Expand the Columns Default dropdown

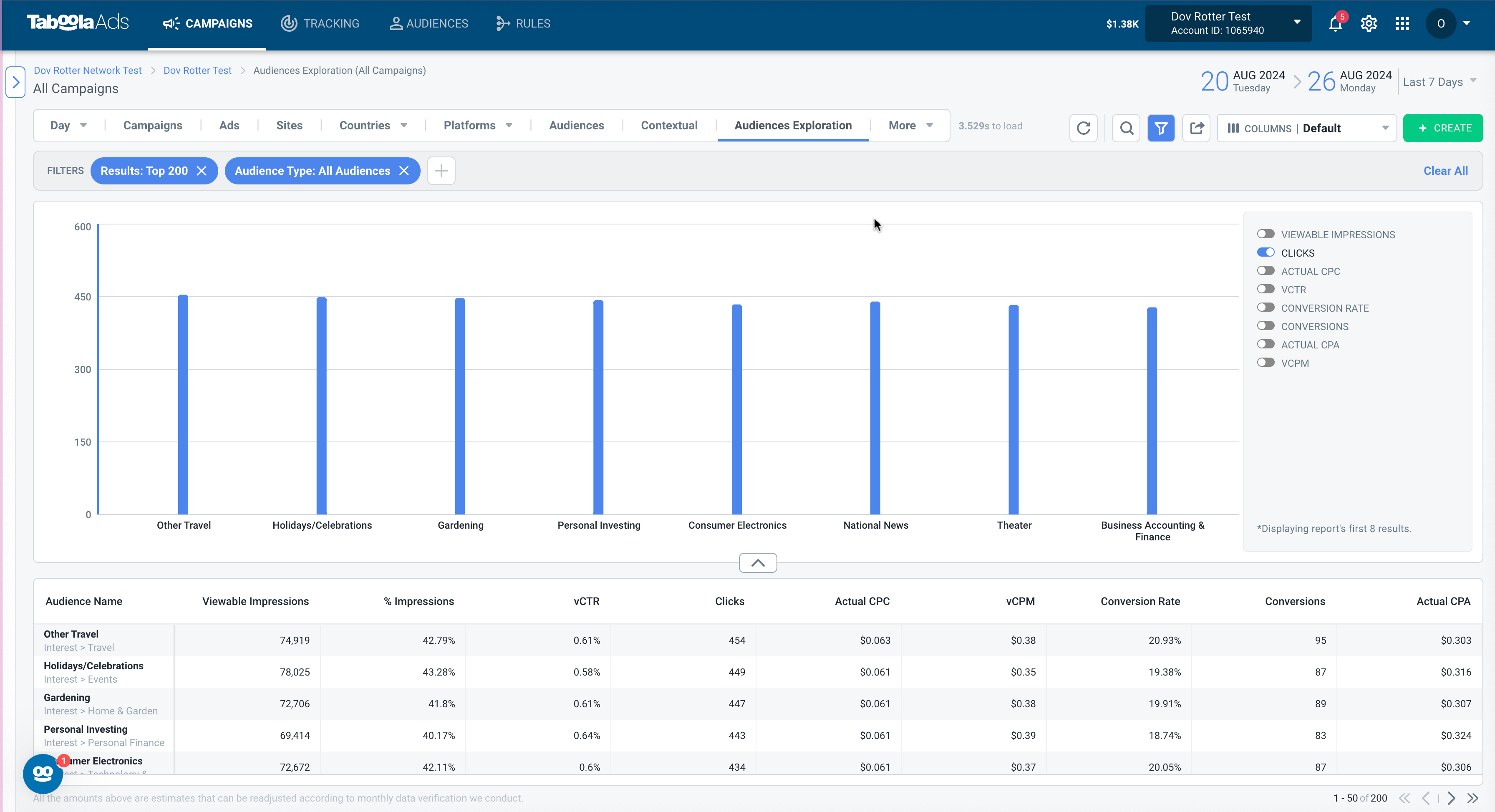1307,128
